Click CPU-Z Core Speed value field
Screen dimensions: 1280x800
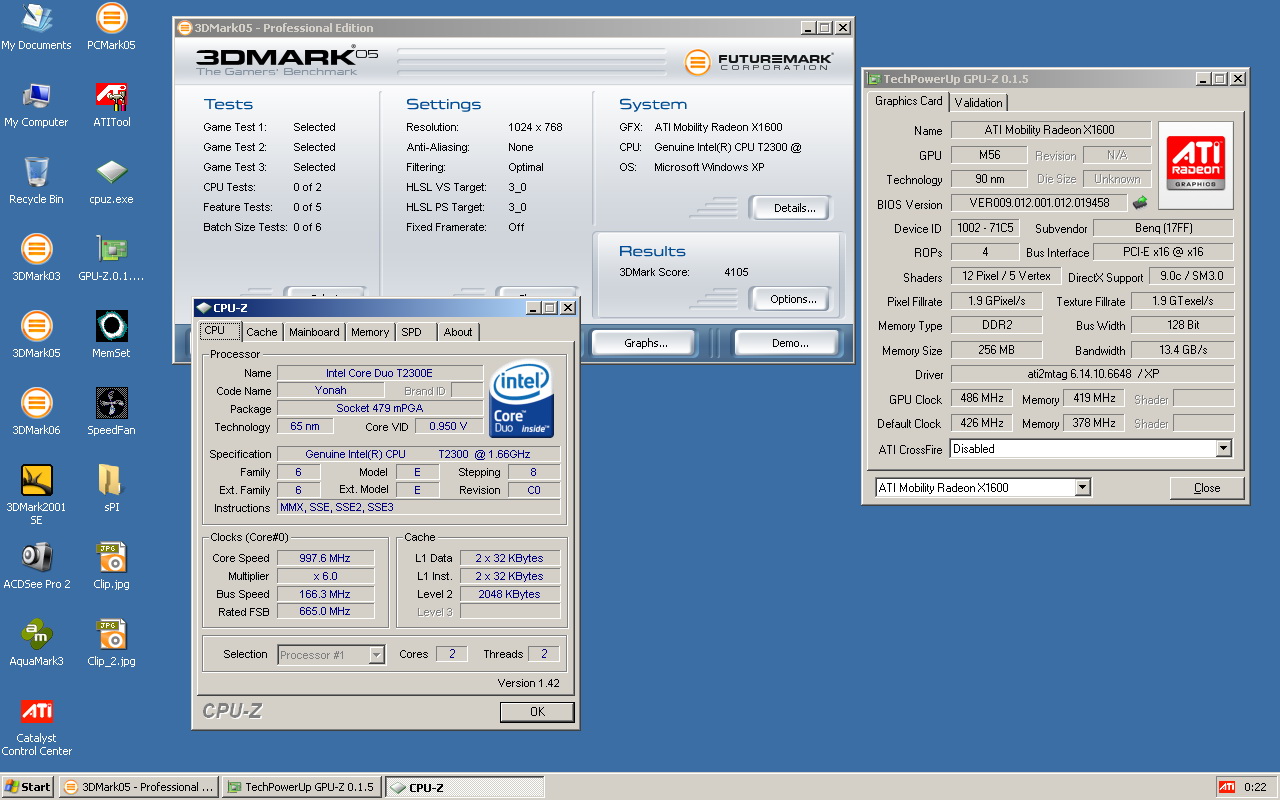pos(325,558)
